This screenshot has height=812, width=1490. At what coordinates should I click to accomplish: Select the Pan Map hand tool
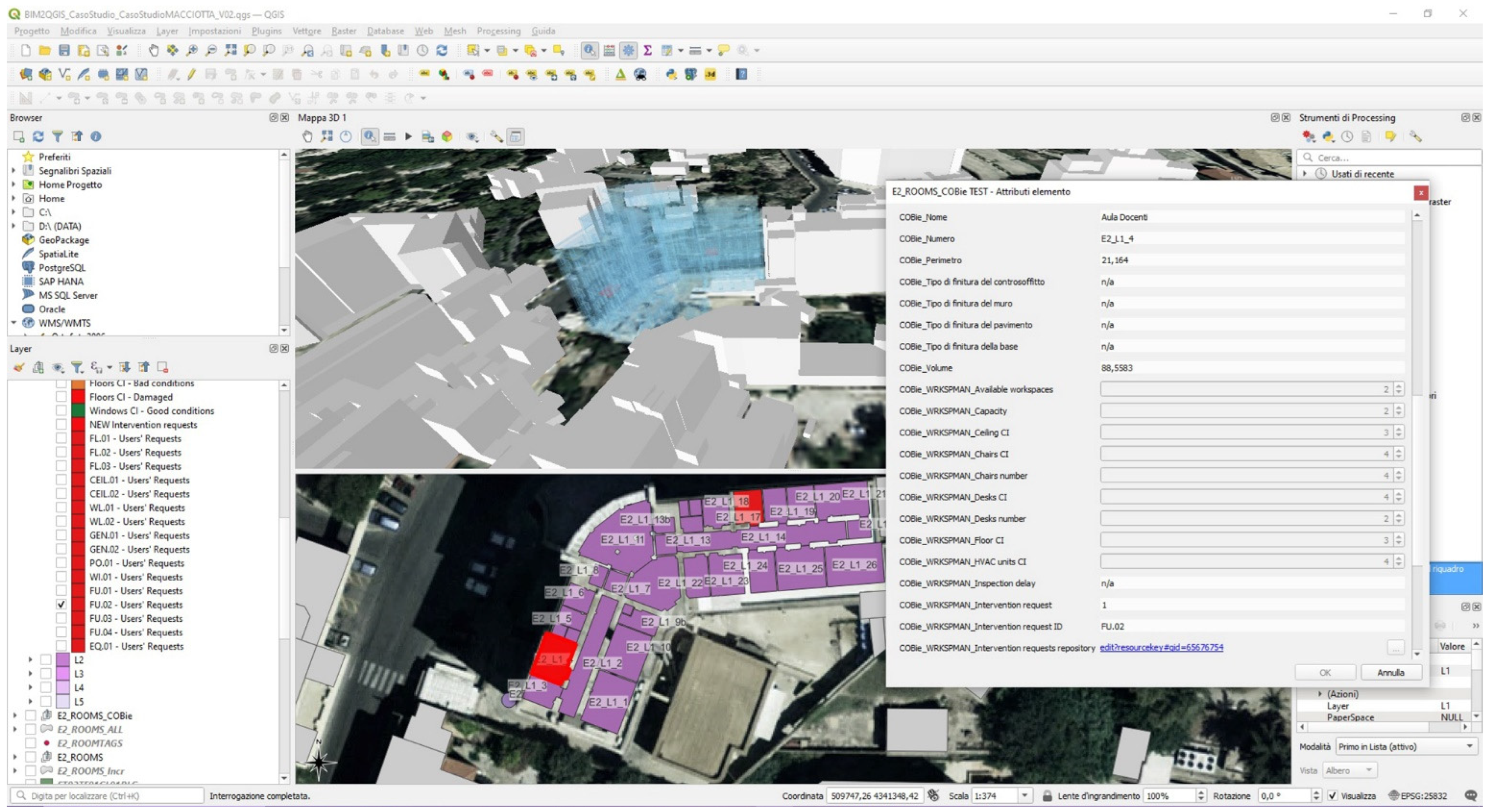click(153, 50)
